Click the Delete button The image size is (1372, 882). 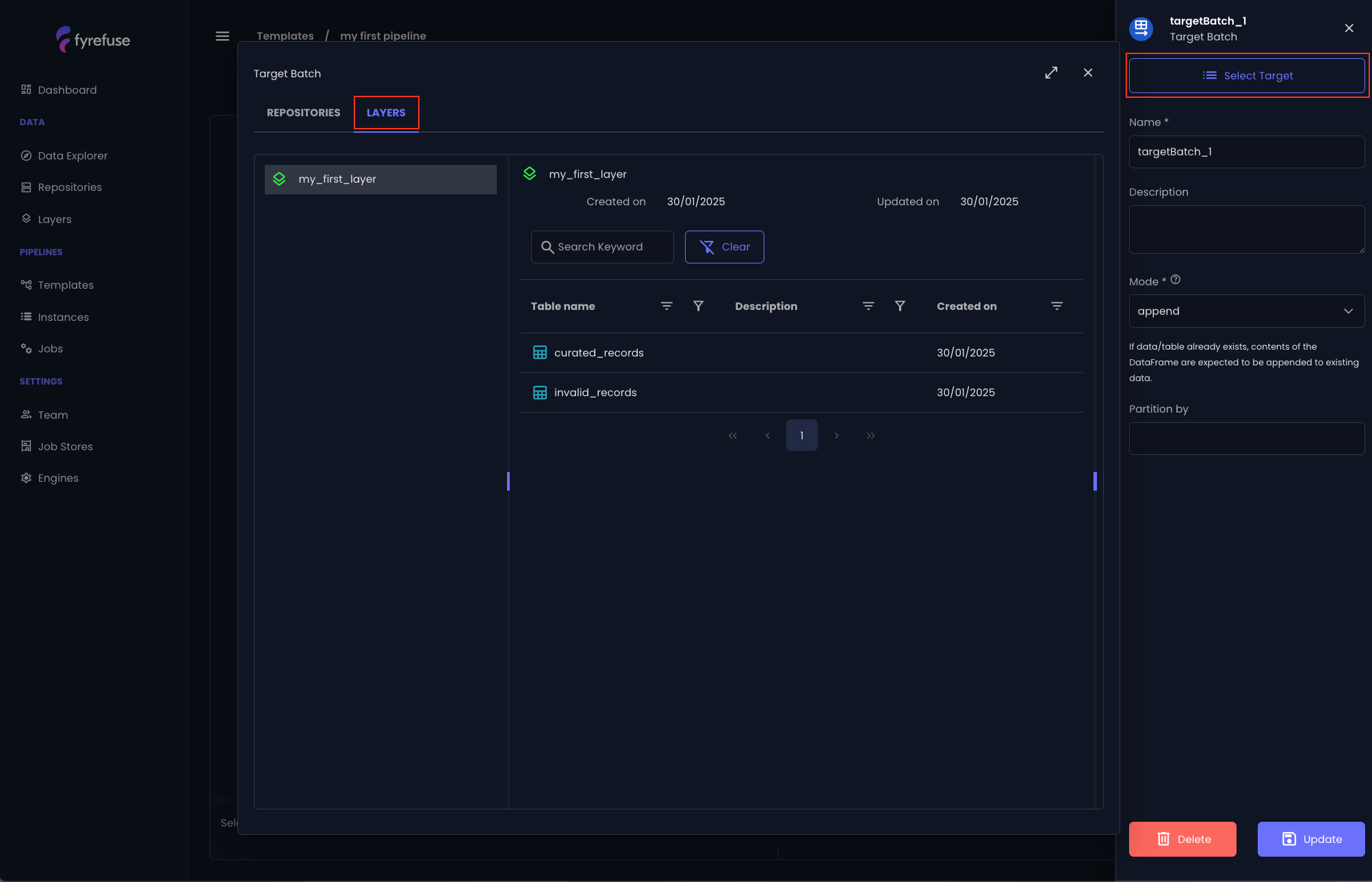click(x=1182, y=839)
